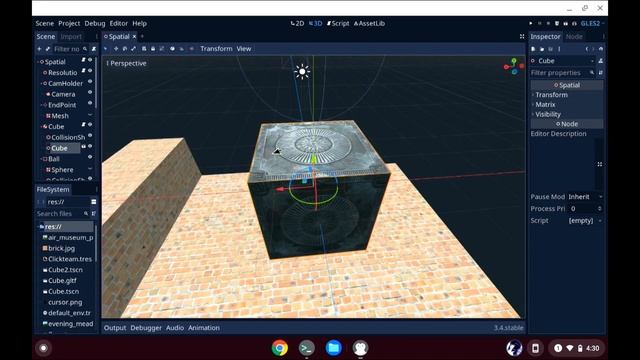Expand Transform section in Inspector
The image size is (640, 360).
coord(567,95)
